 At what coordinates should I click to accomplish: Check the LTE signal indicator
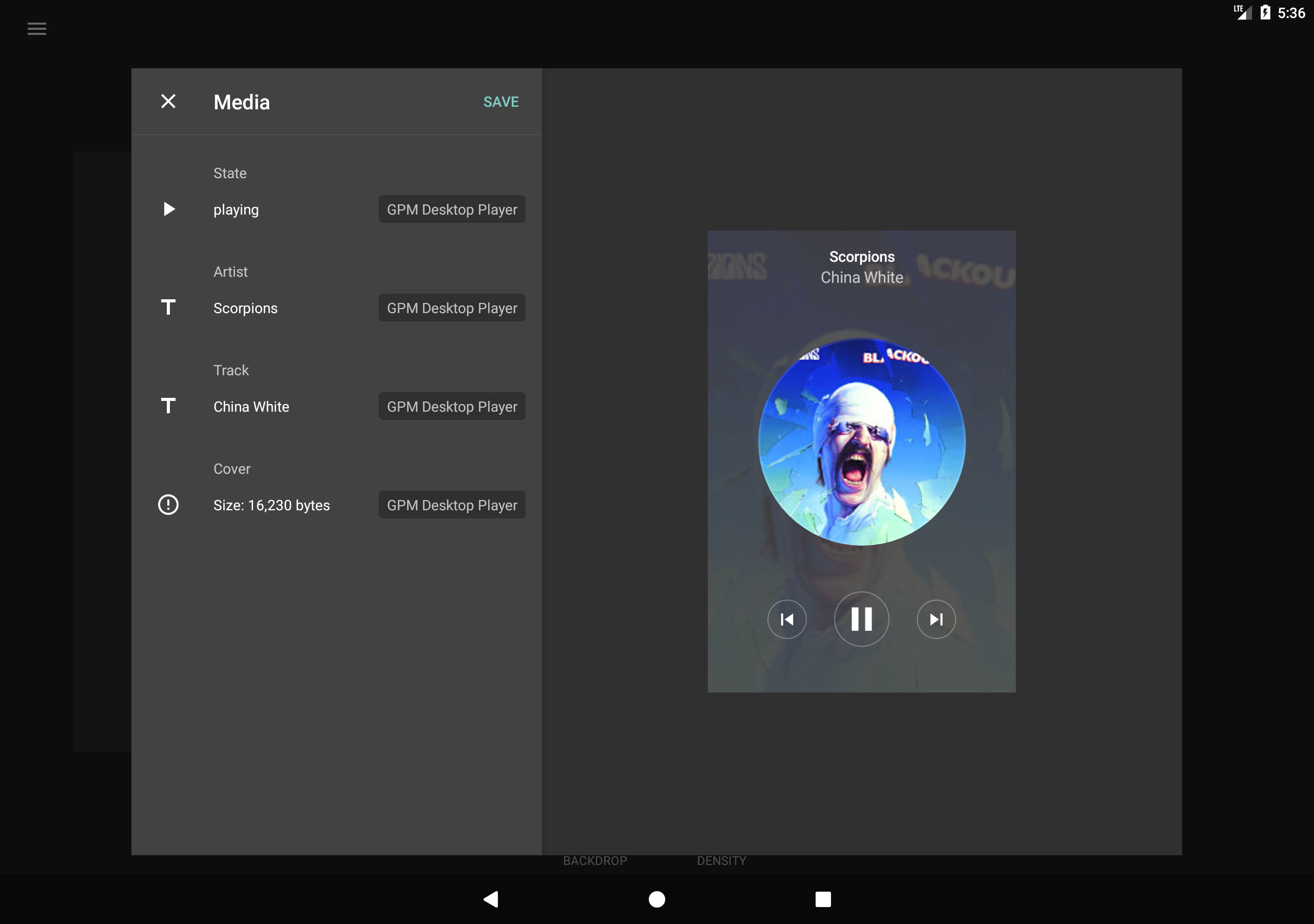coord(1243,12)
